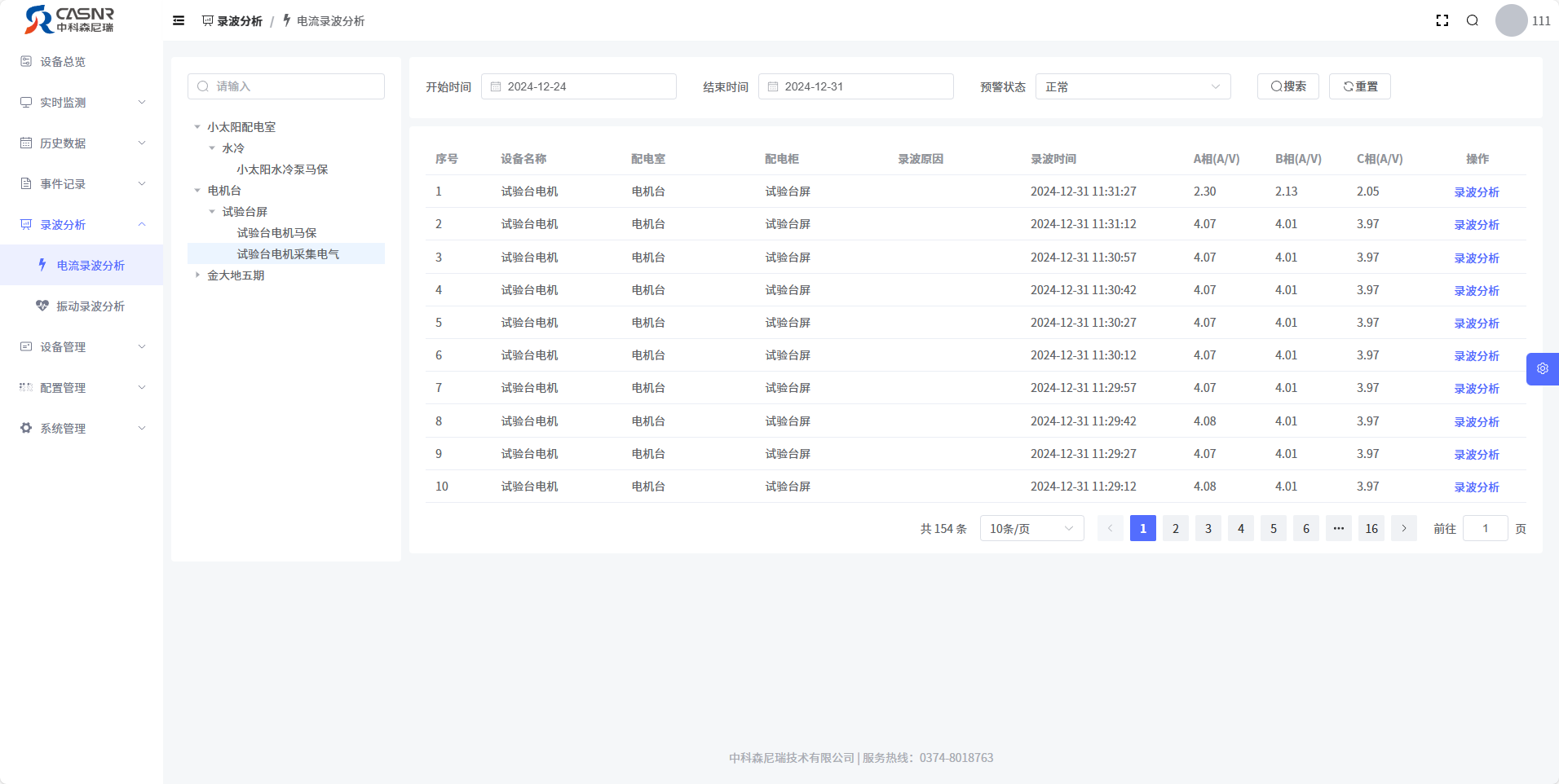The image size is (1559, 784).
Task: Open 录波分析 link for row 8
Action: click(x=1477, y=421)
